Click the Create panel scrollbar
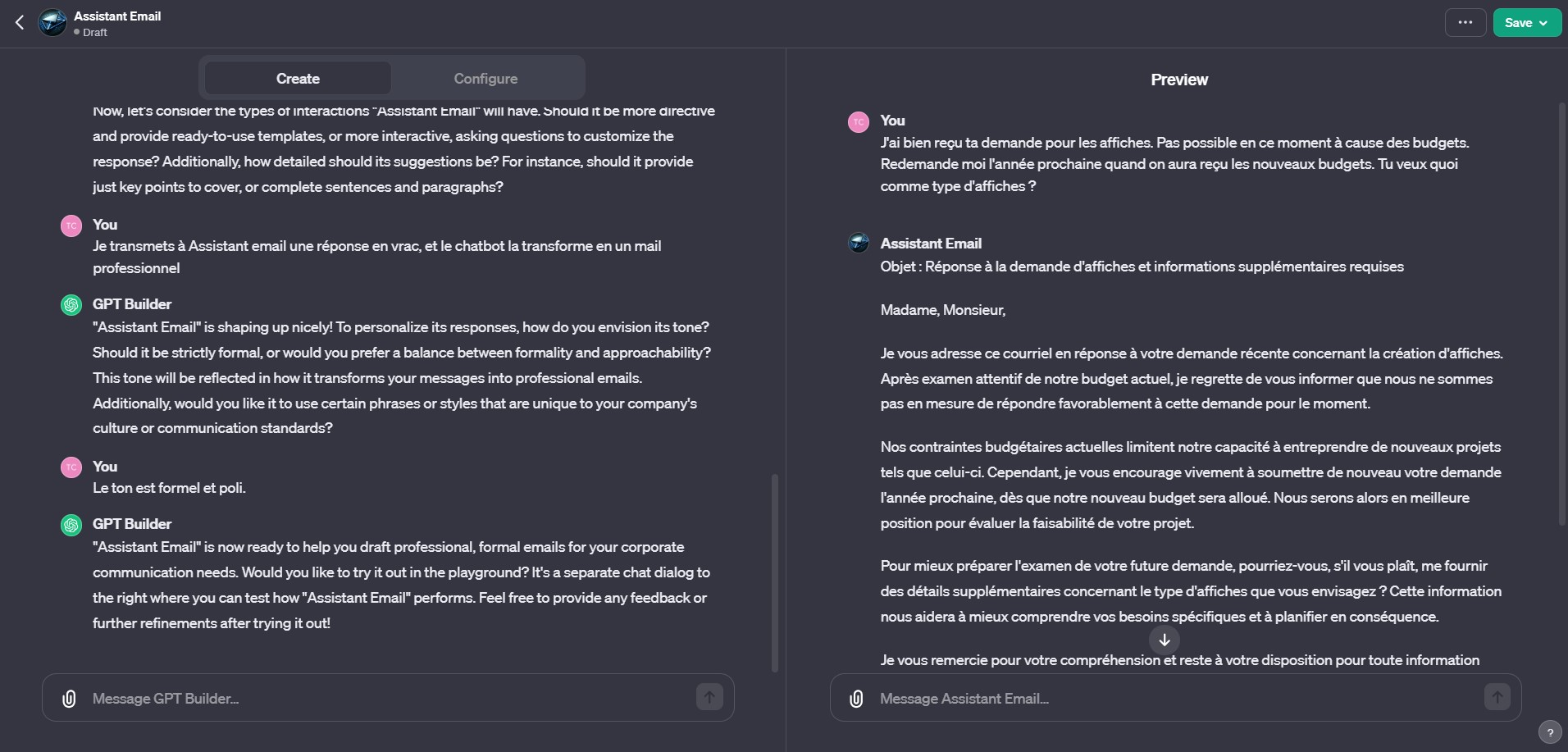This screenshot has height=752, width=1568. coord(775,572)
